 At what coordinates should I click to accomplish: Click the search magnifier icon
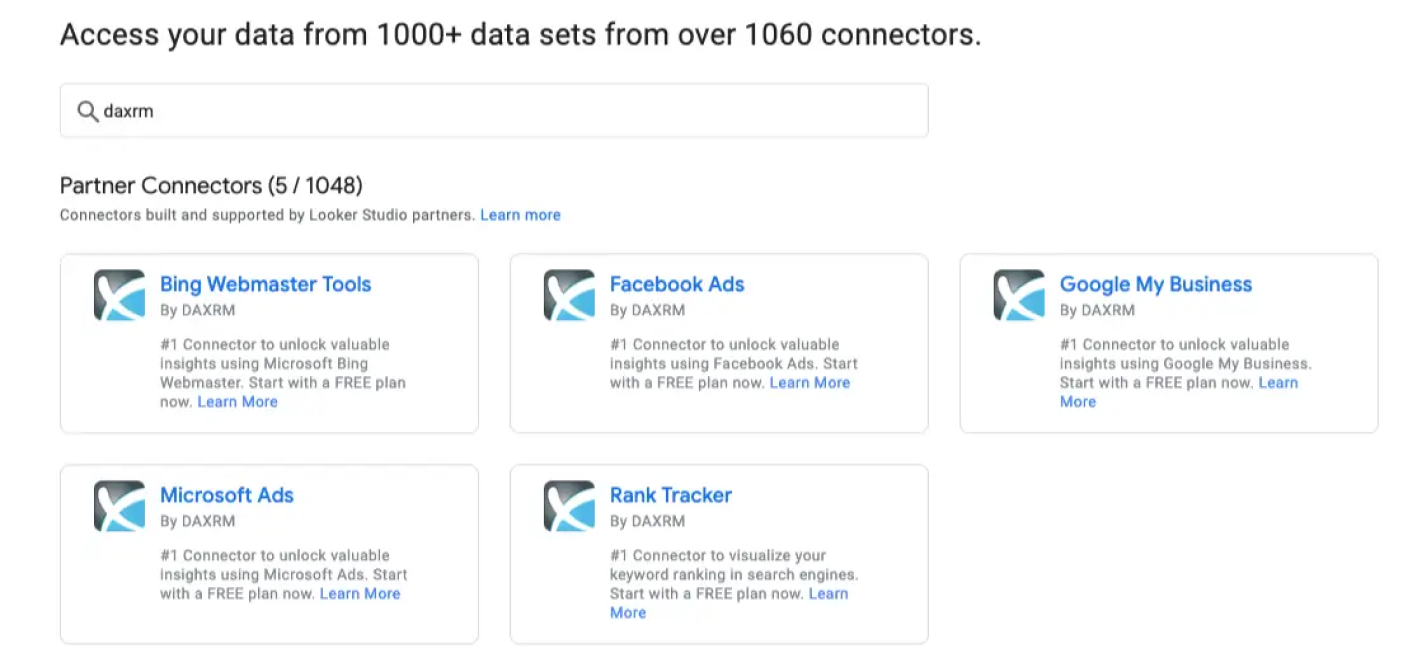point(88,110)
